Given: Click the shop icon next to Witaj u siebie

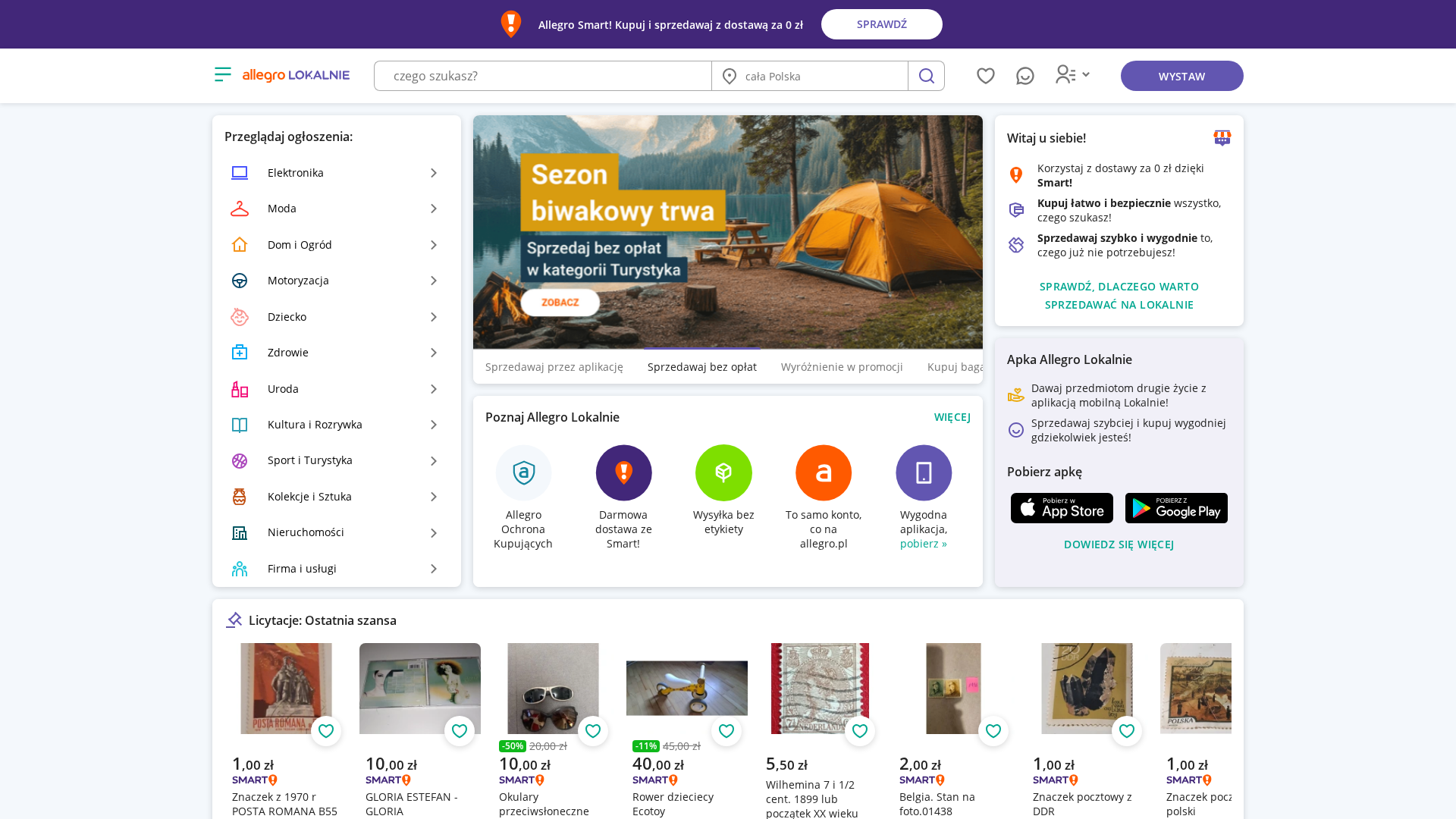Looking at the screenshot, I should [x=1222, y=138].
